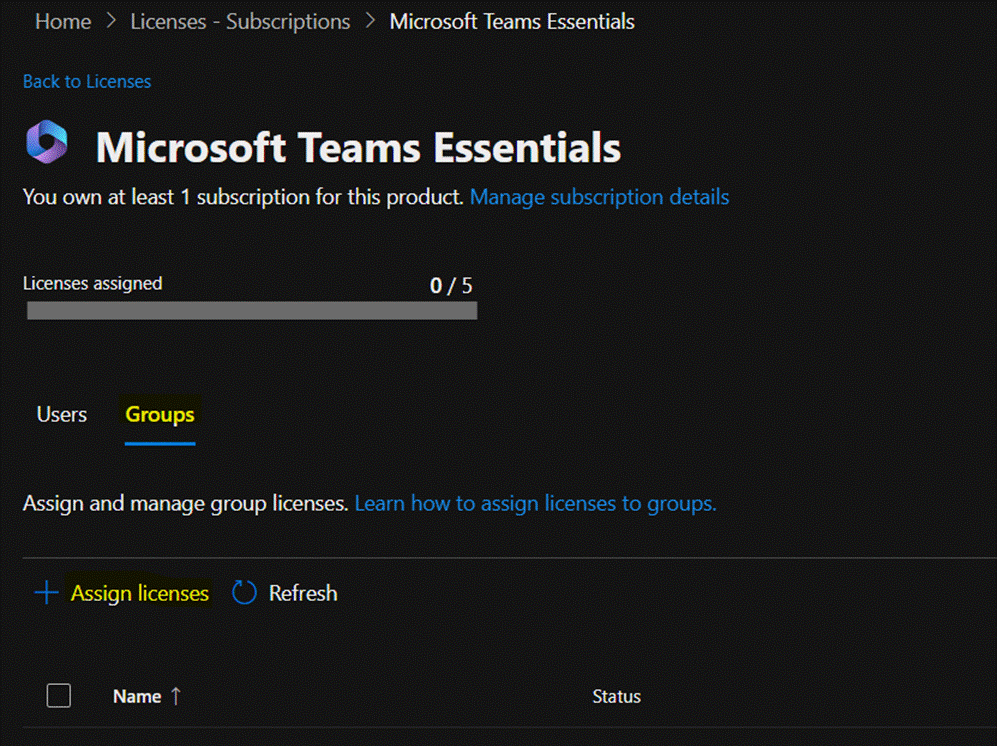Select the Groups tab
Image resolution: width=997 pixels, height=746 pixels.
[x=160, y=415]
